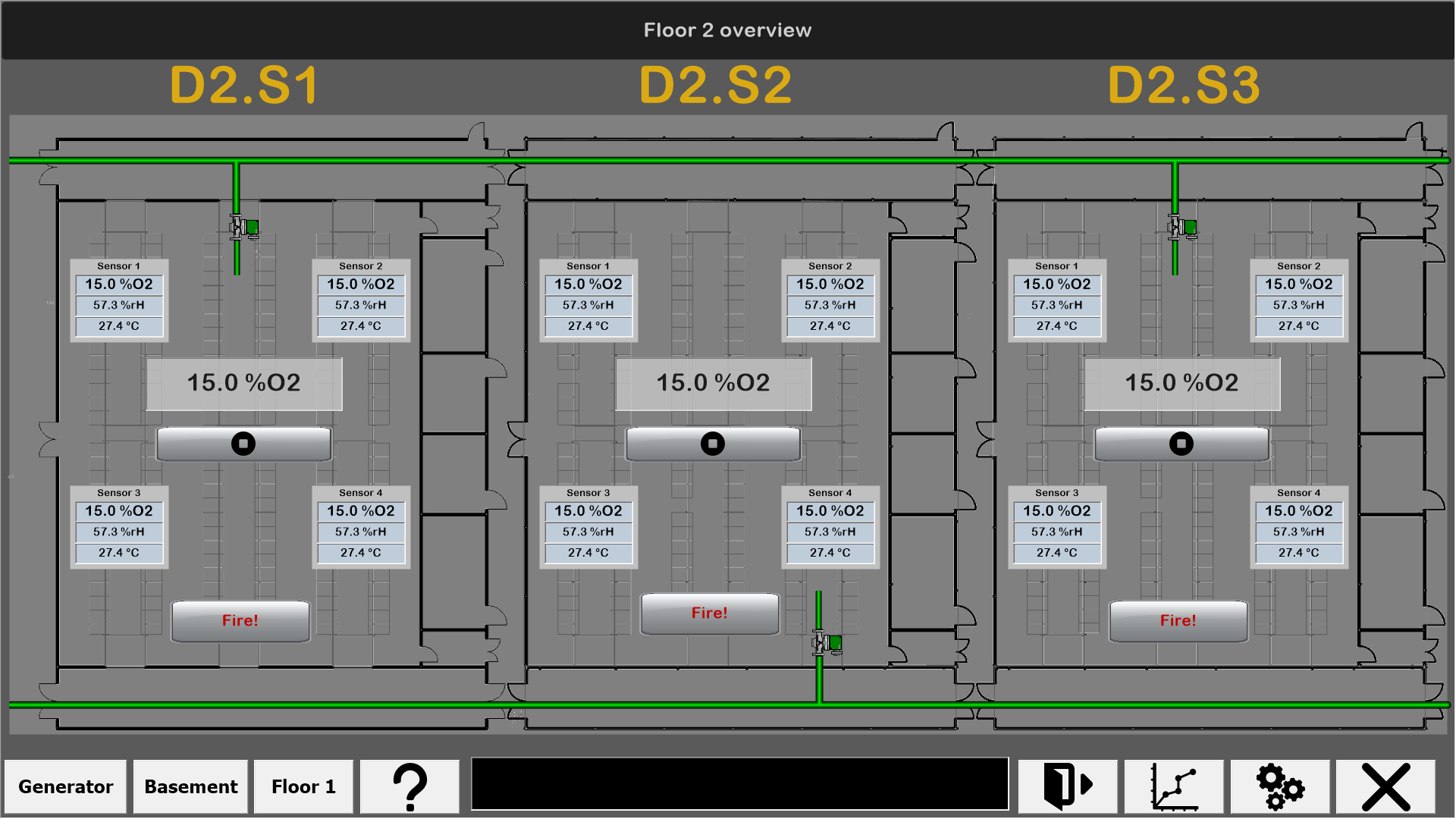Click Sensor 4 O2 value in D2.S3
1456x819 pixels.
click(x=1299, y=511)
